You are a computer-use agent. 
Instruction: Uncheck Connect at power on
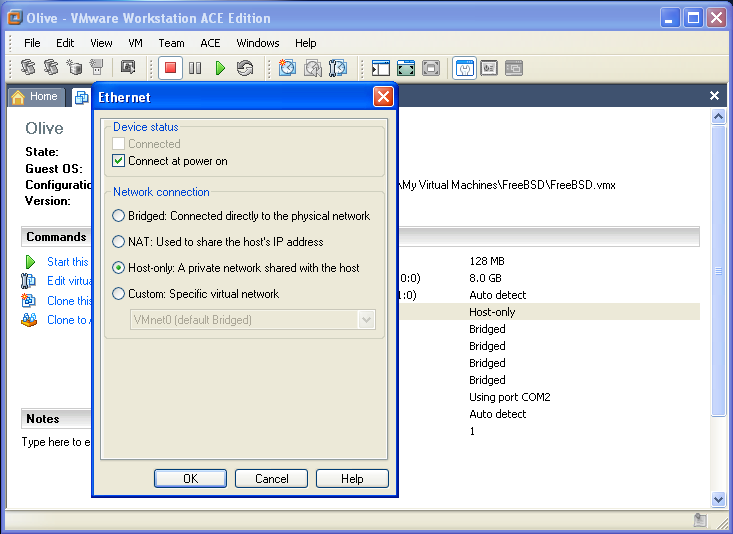point(119,161)
